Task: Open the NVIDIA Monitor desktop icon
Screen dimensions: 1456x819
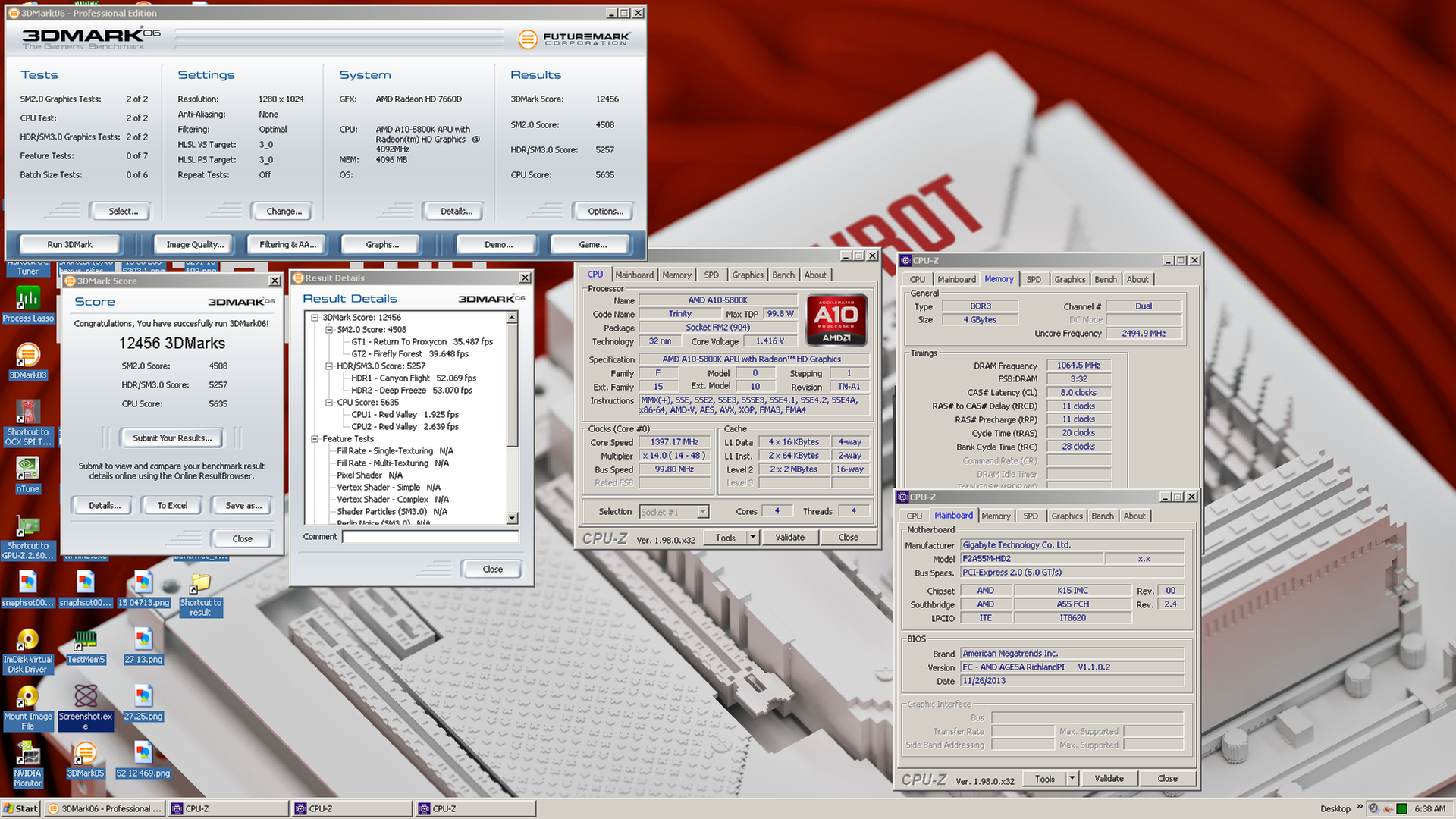Action: click(x=28, y=764)
